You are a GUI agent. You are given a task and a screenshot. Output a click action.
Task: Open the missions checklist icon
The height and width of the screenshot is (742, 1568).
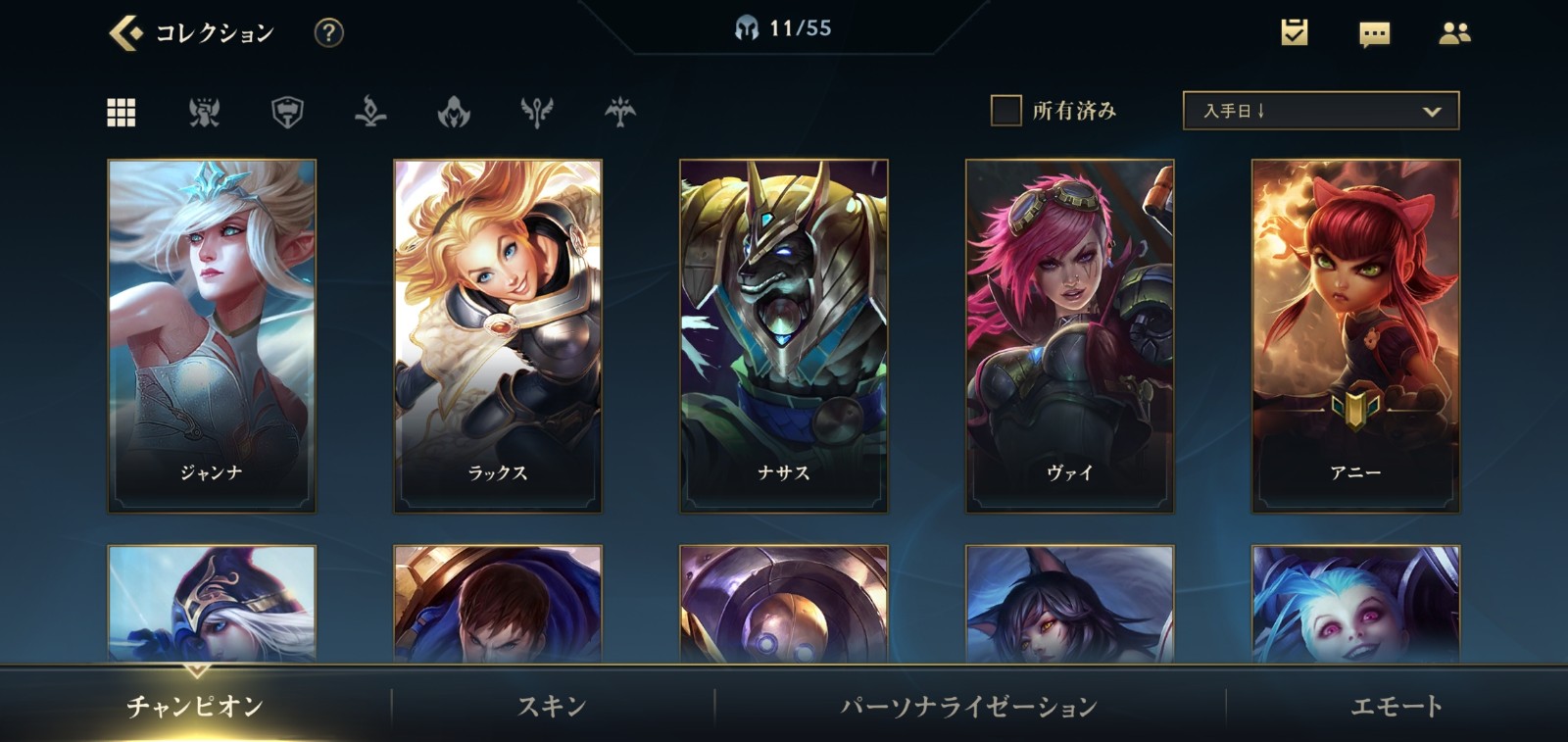(1295, 32)
